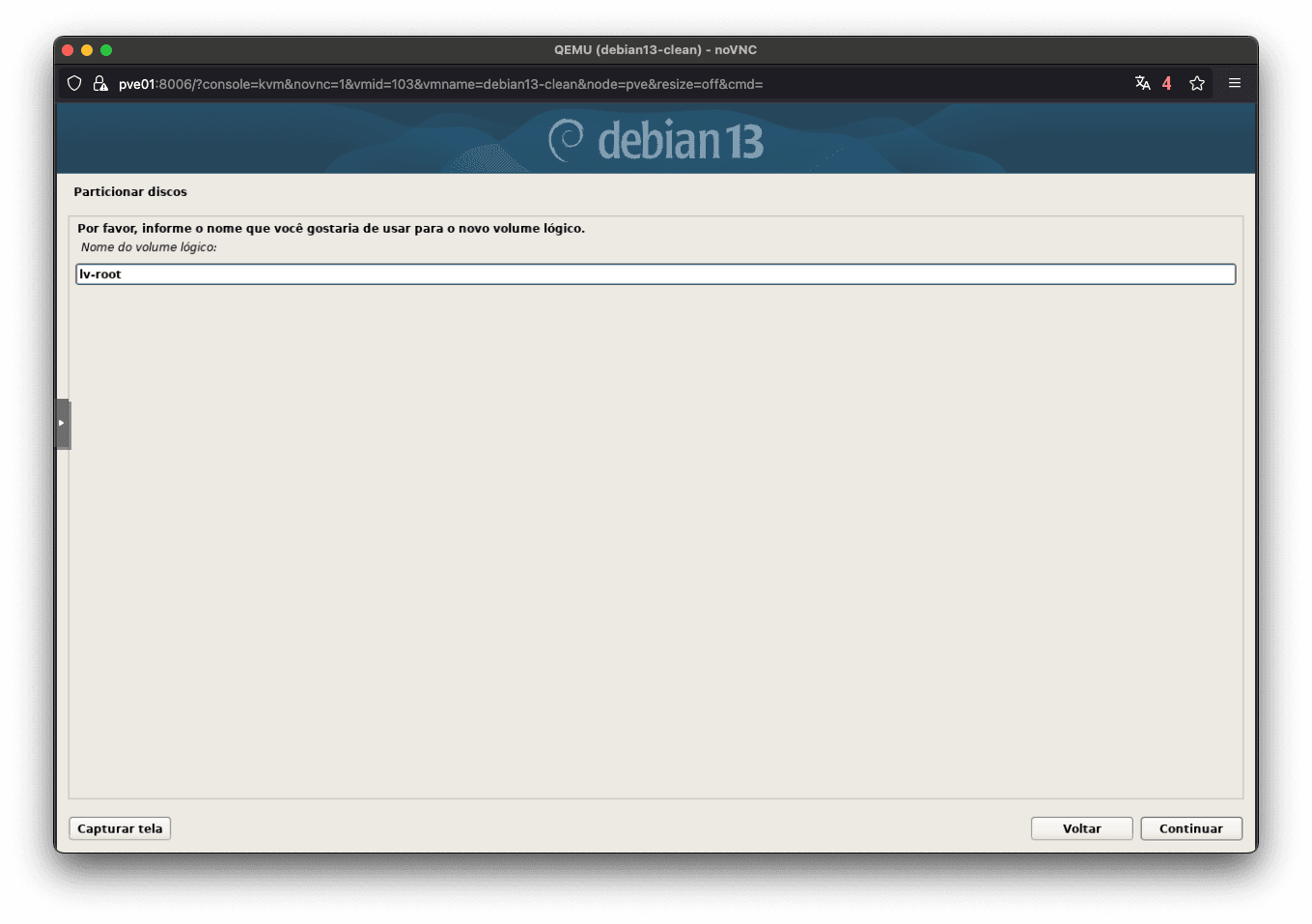Expand the noVNC side control panel handle
Image resolution: width=1312 pixels, height=924 pixels.
click(x=63, y=424)
